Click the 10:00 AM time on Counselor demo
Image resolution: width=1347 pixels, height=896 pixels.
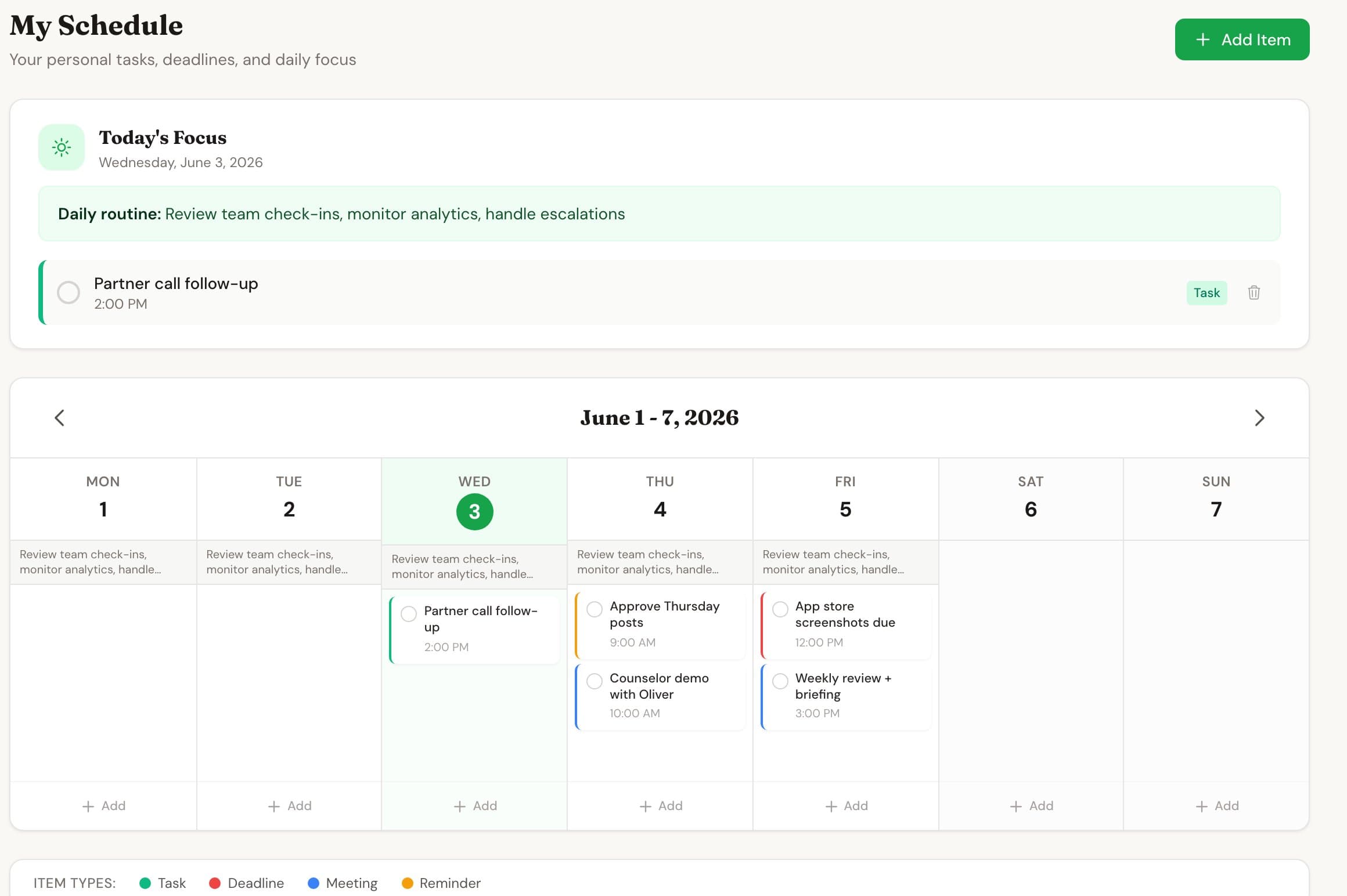point(635,713)
